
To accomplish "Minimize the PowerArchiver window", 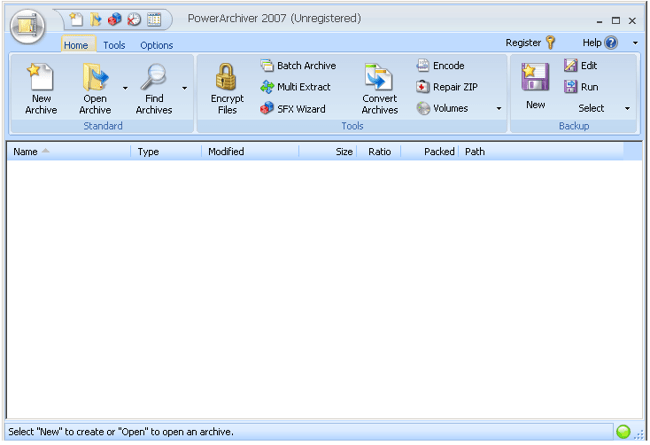I will coord(599,21).
